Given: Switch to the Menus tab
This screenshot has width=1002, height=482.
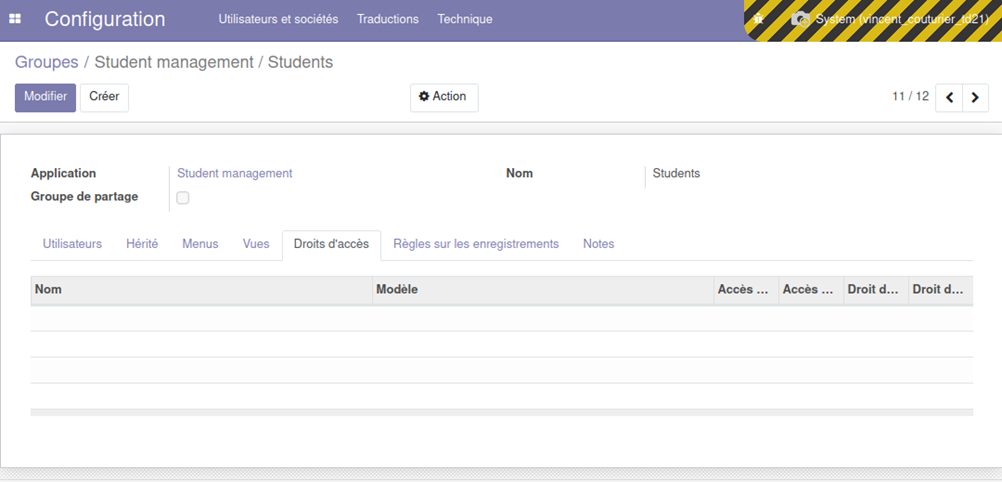Looking at the screenshot, I should [x=200, y=244].
